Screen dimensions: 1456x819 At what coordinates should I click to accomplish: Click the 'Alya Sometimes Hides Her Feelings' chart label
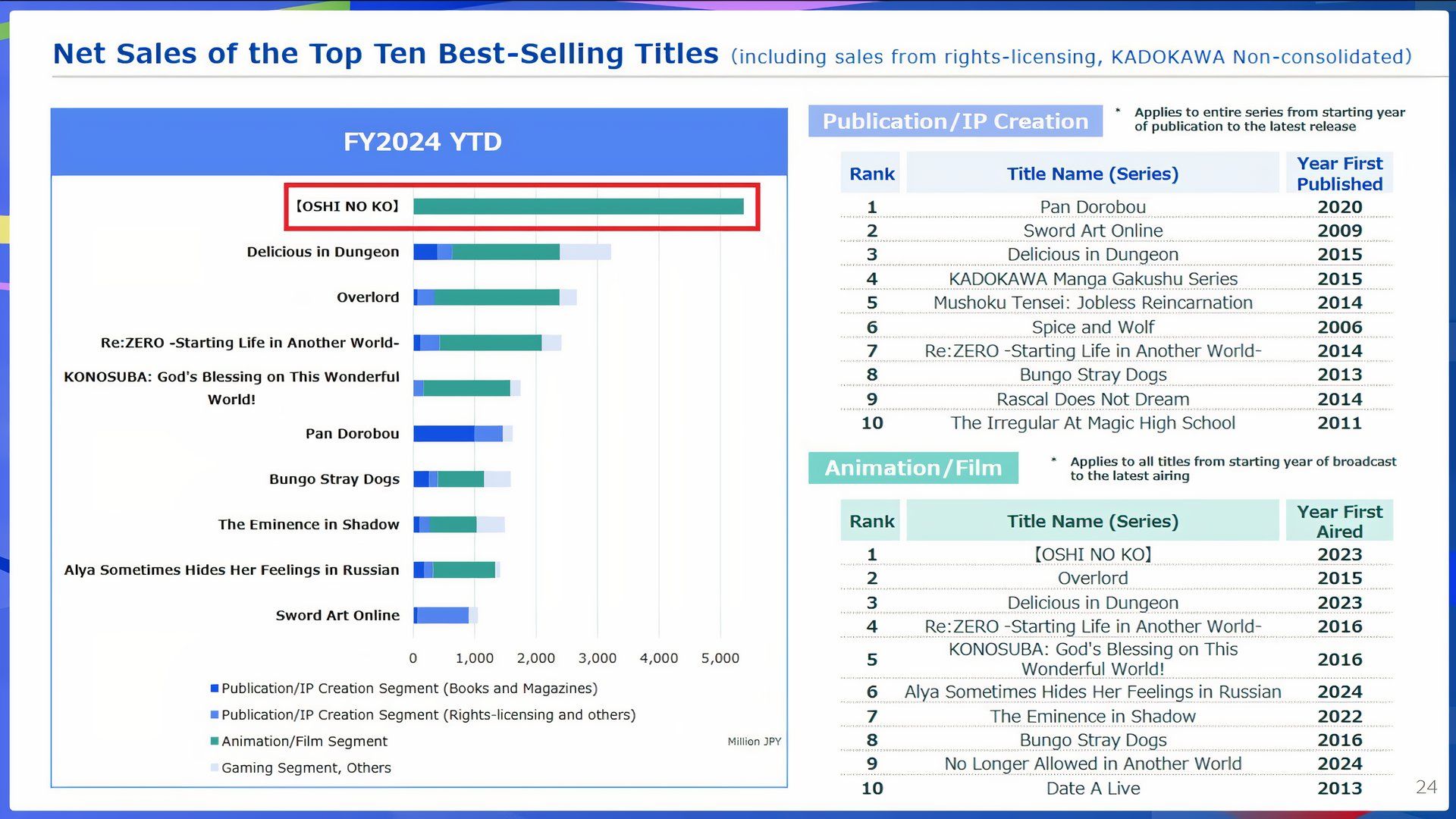(231, 570)
